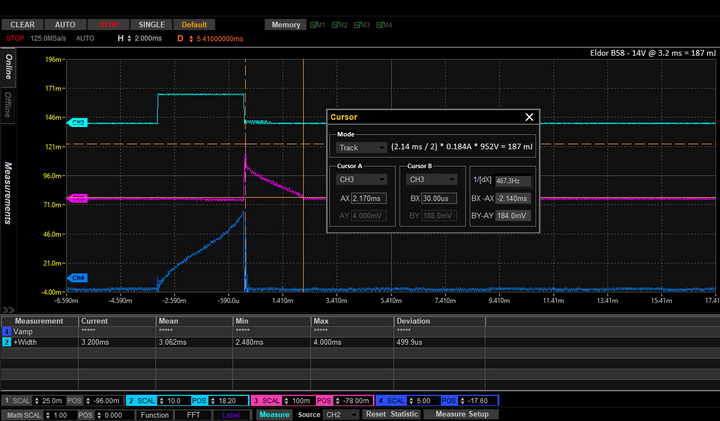The image size is (720, 421).
Task: Toggle the M2 memory checkbox
Action: tap(337, 24)
